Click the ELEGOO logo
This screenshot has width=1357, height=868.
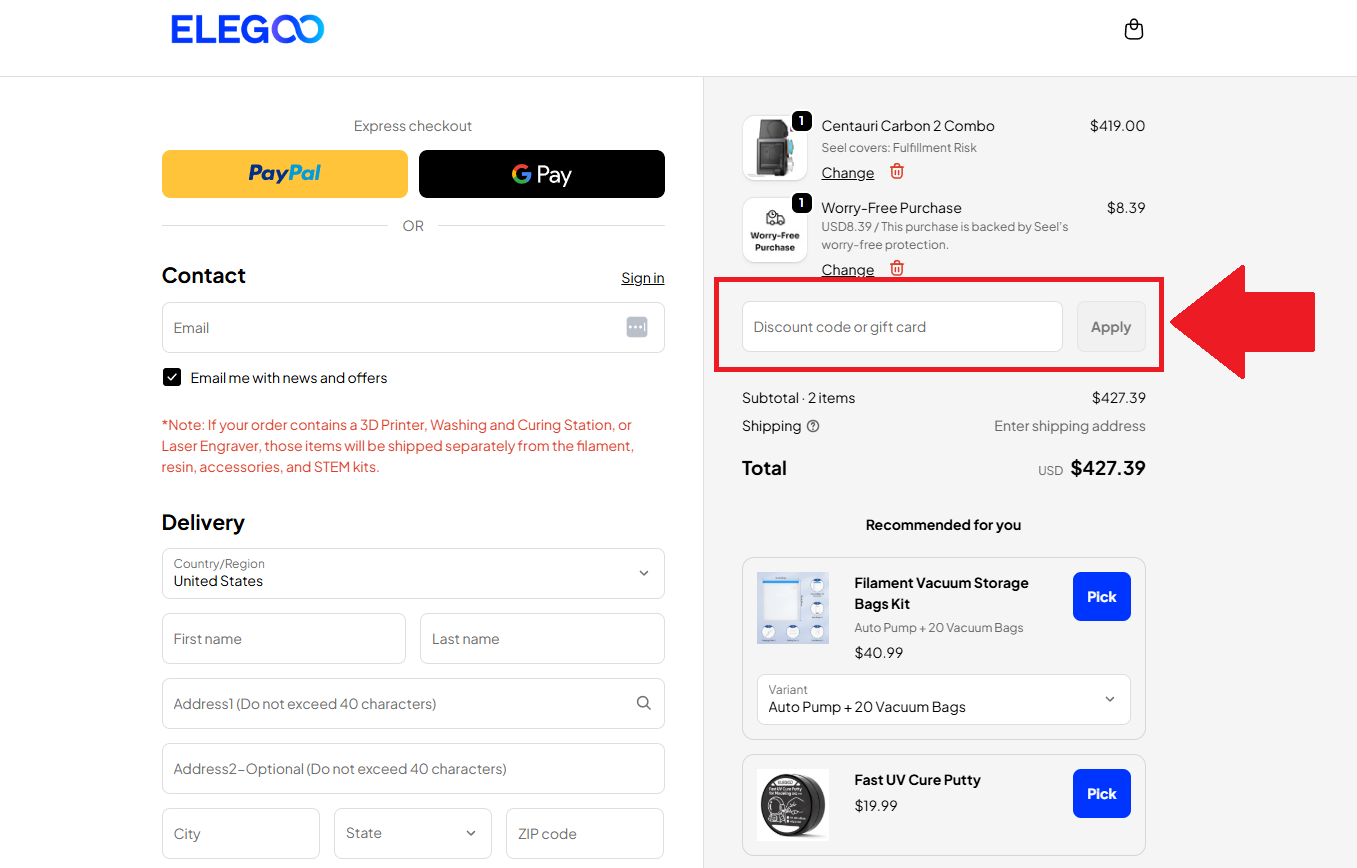[x=247, y=29]
